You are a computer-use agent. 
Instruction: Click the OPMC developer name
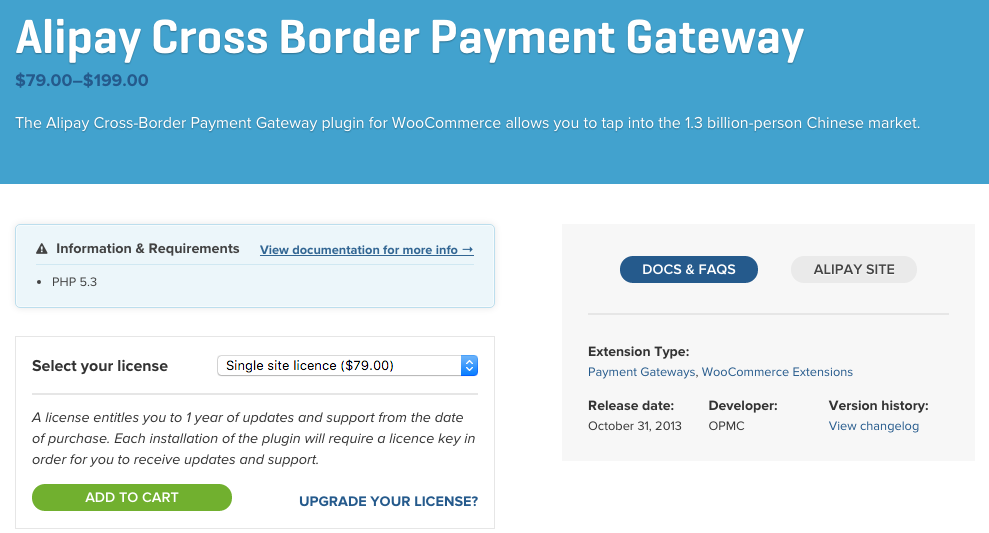pos(726,426)
